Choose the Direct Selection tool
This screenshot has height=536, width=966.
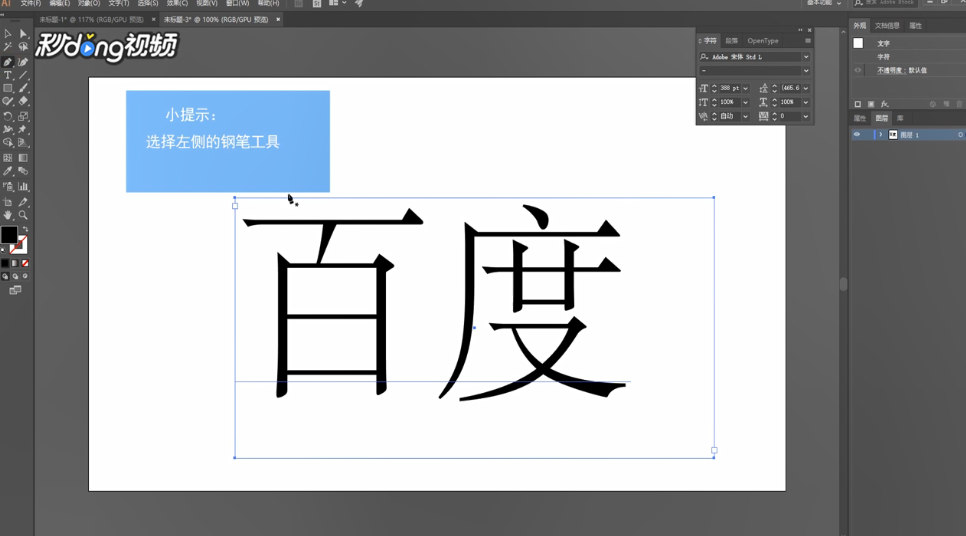(x=23, y=34)
